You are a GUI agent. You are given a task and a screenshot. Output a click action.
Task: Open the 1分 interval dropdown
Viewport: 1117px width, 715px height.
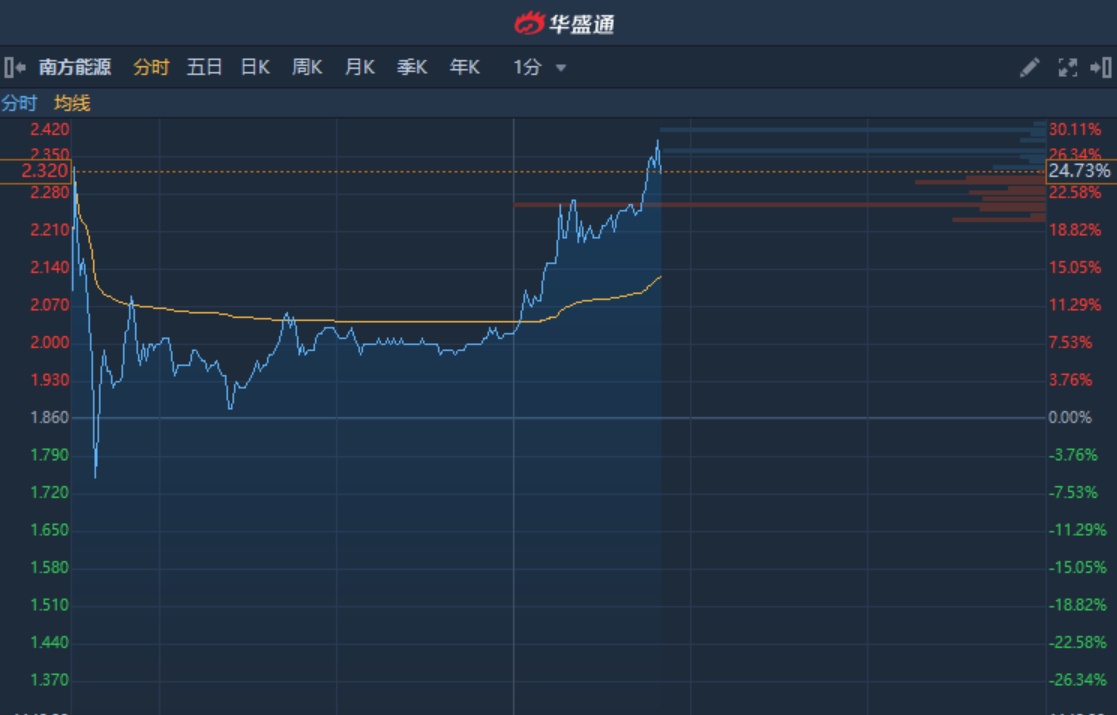[528, 67]
